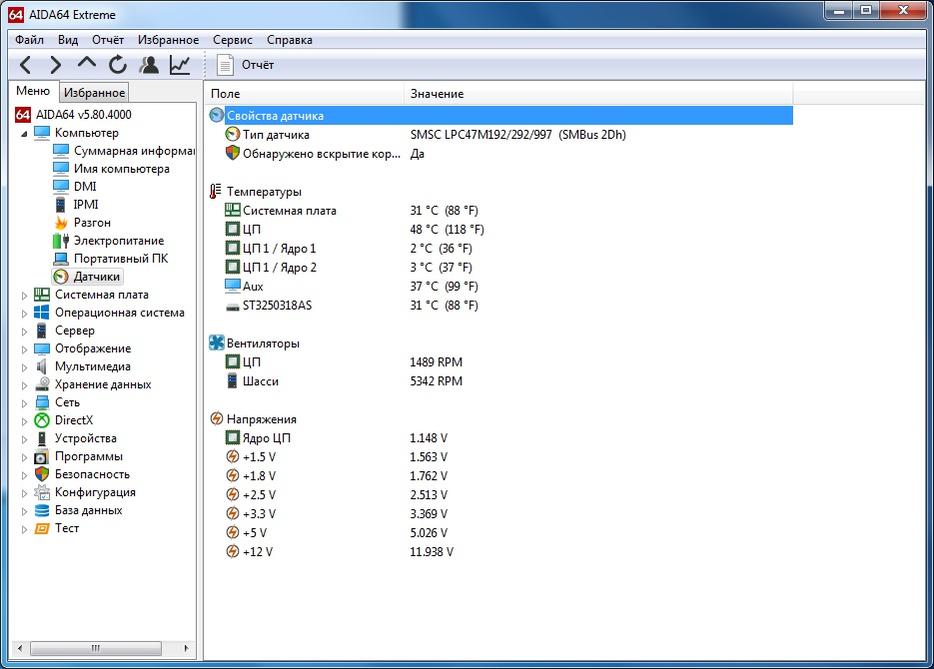This screenshot has width=934, height=669.
Task: Select the Тип датчика row
Action: coord(500,135)
